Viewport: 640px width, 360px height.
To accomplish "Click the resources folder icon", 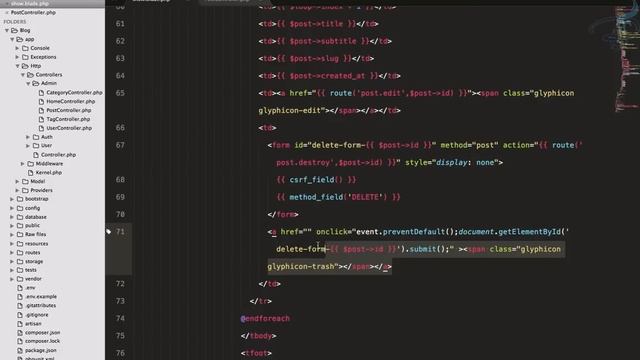I will pos(20,244).
